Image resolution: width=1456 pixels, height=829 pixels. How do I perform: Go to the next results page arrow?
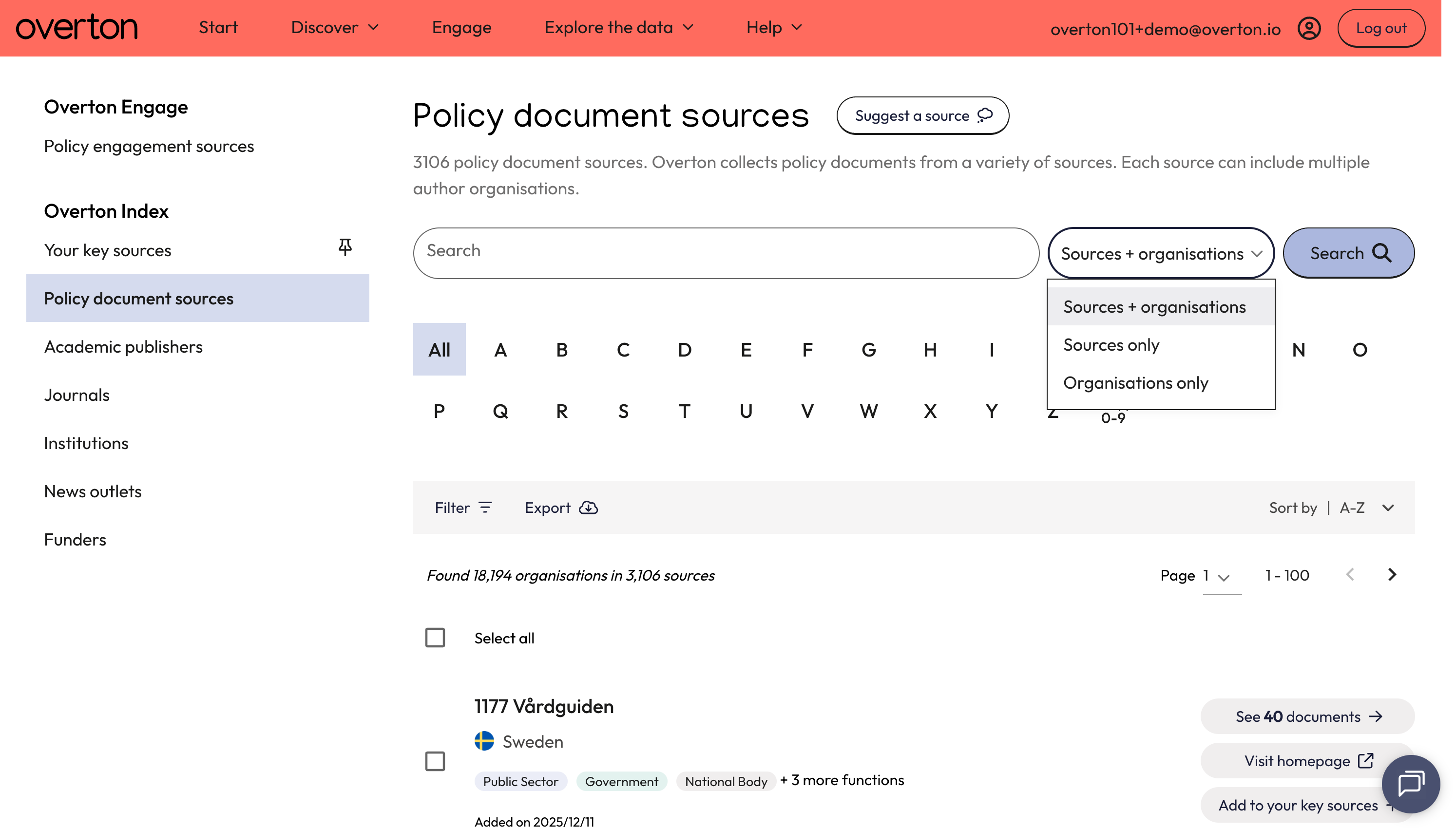(1392, 574)
